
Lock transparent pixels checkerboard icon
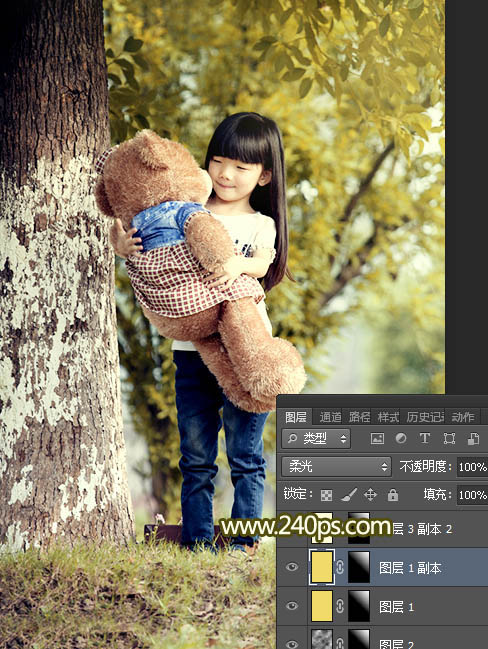327,495
